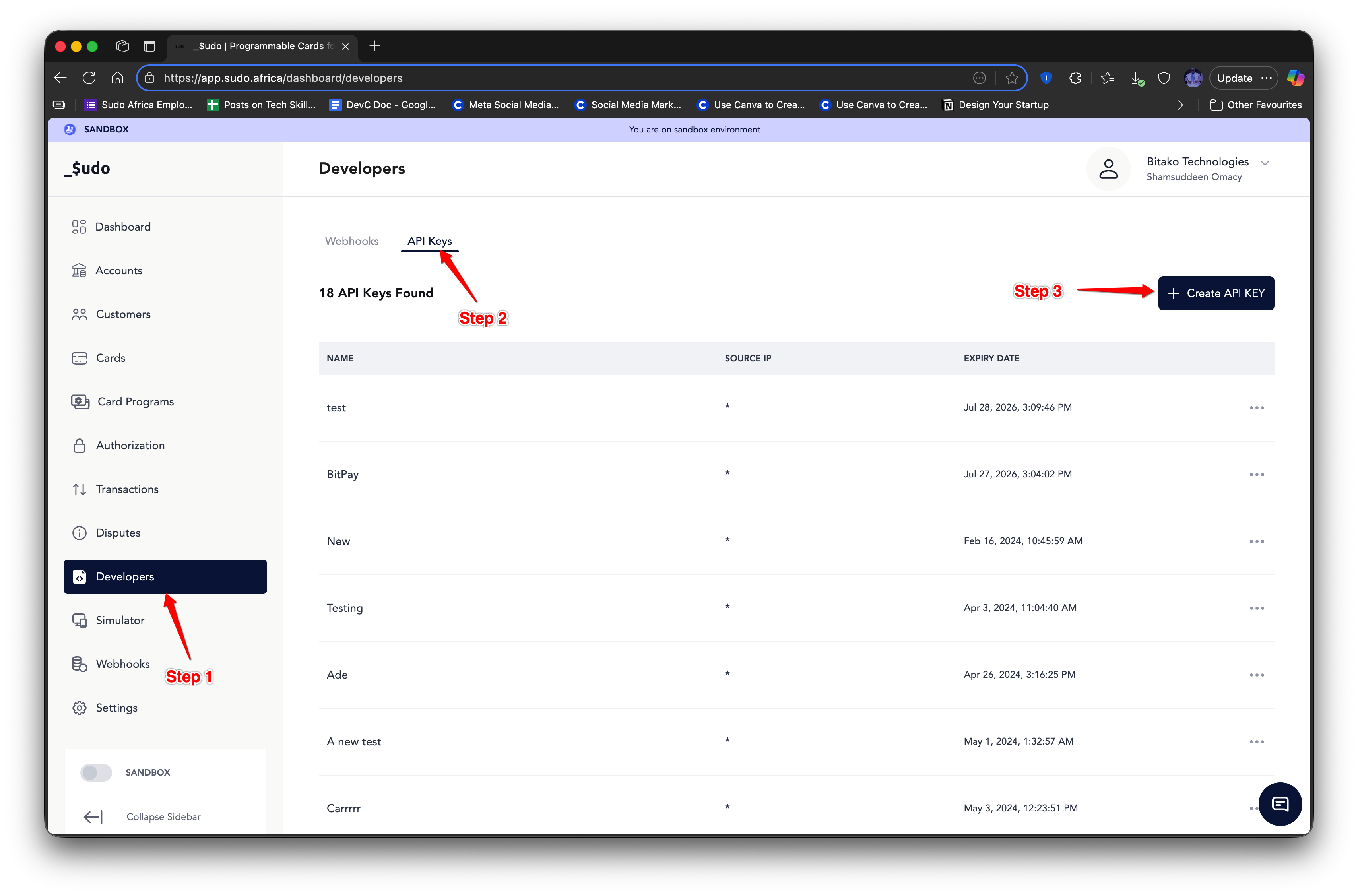This screenshot has height=896, width=1358.
Task: Click Collapse Sidebar
Action: tap(163, 816)
